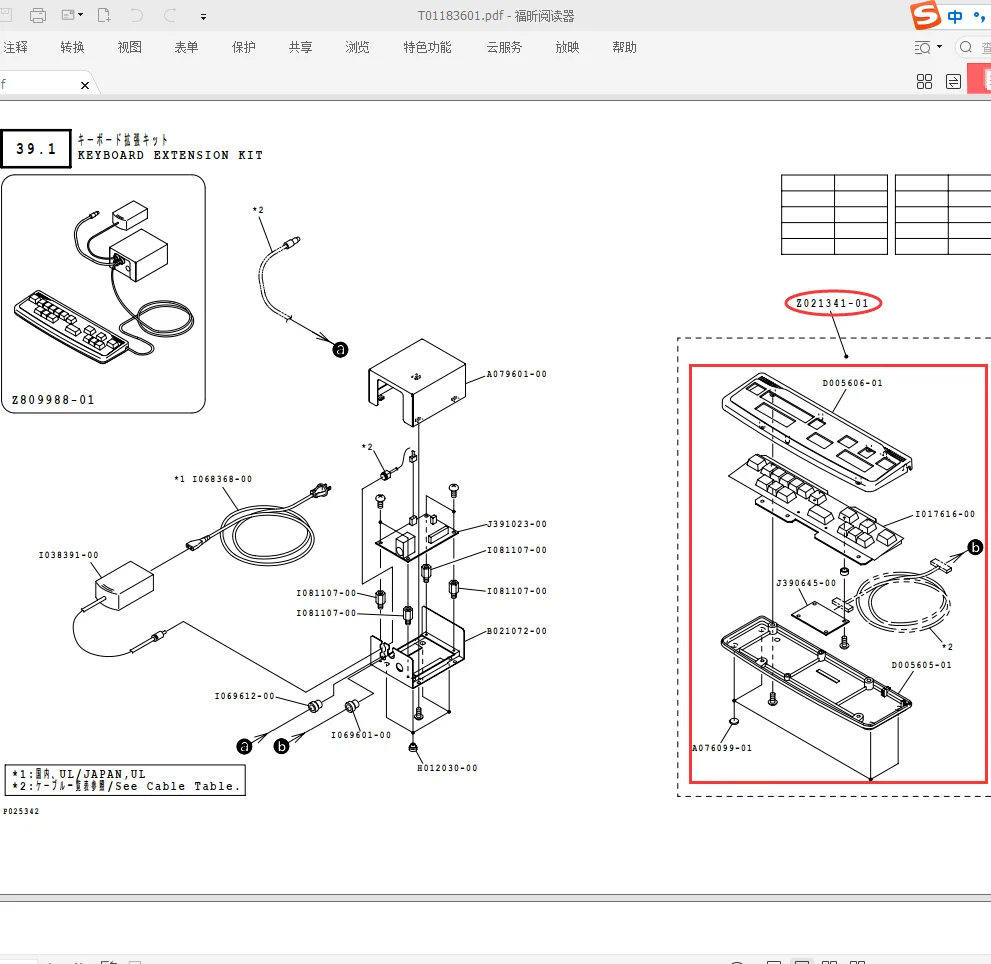The height and width of the screenshot is (964, 991).
Task: Close the open document tab
Action: (85, 86)
